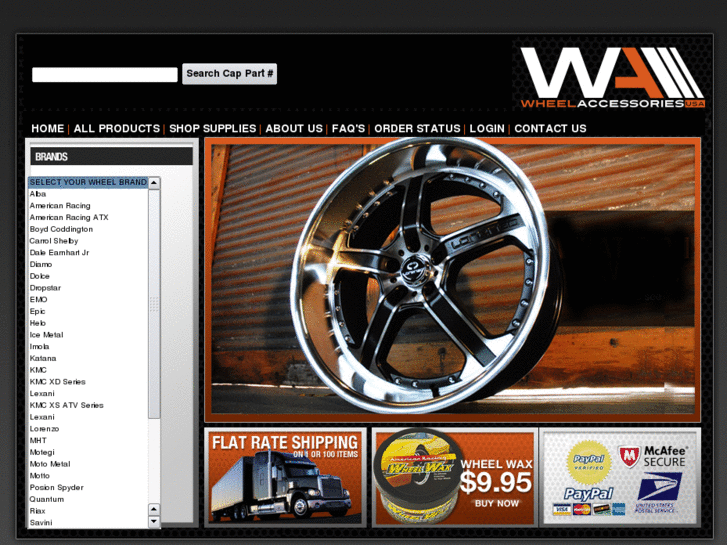Click the brand list scrollbar thumb

click(154, 304)
